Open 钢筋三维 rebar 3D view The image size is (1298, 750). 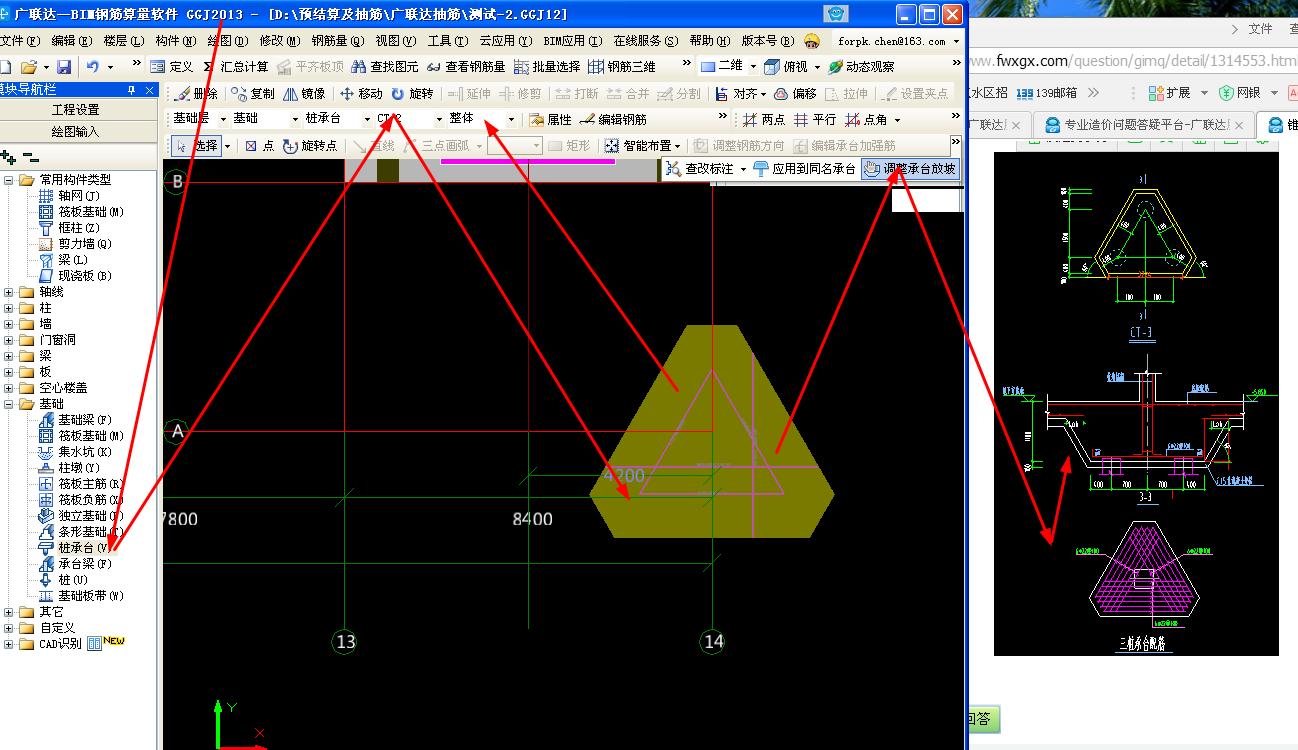pos(622,67)
